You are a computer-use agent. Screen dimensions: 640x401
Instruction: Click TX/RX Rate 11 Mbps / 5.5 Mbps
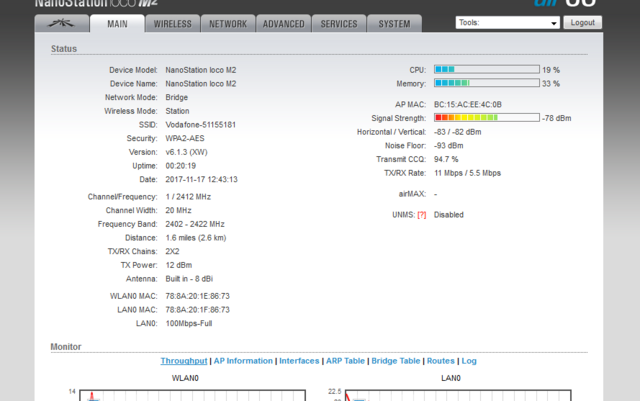[x=467, y=173]
